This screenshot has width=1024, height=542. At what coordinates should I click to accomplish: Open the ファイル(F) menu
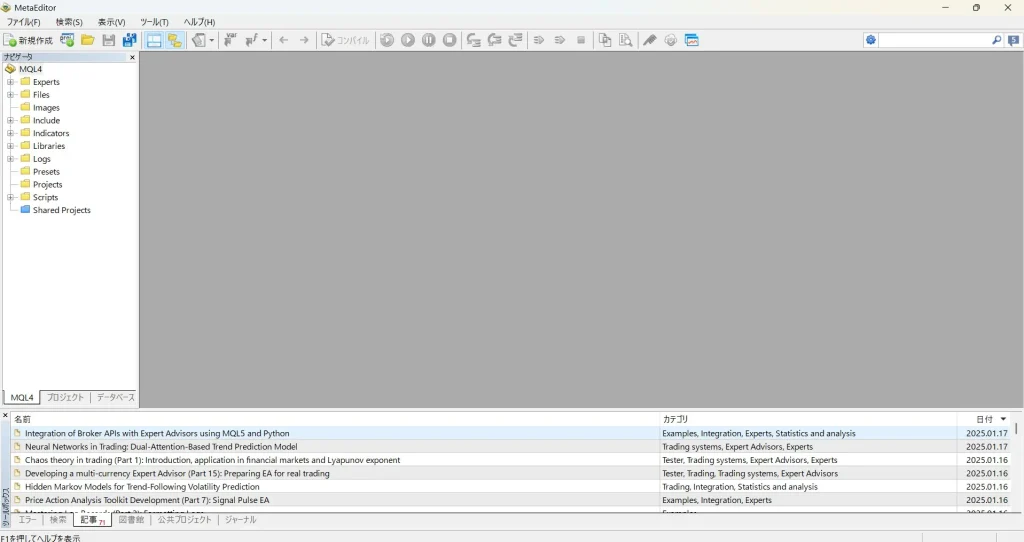point(24,22)
